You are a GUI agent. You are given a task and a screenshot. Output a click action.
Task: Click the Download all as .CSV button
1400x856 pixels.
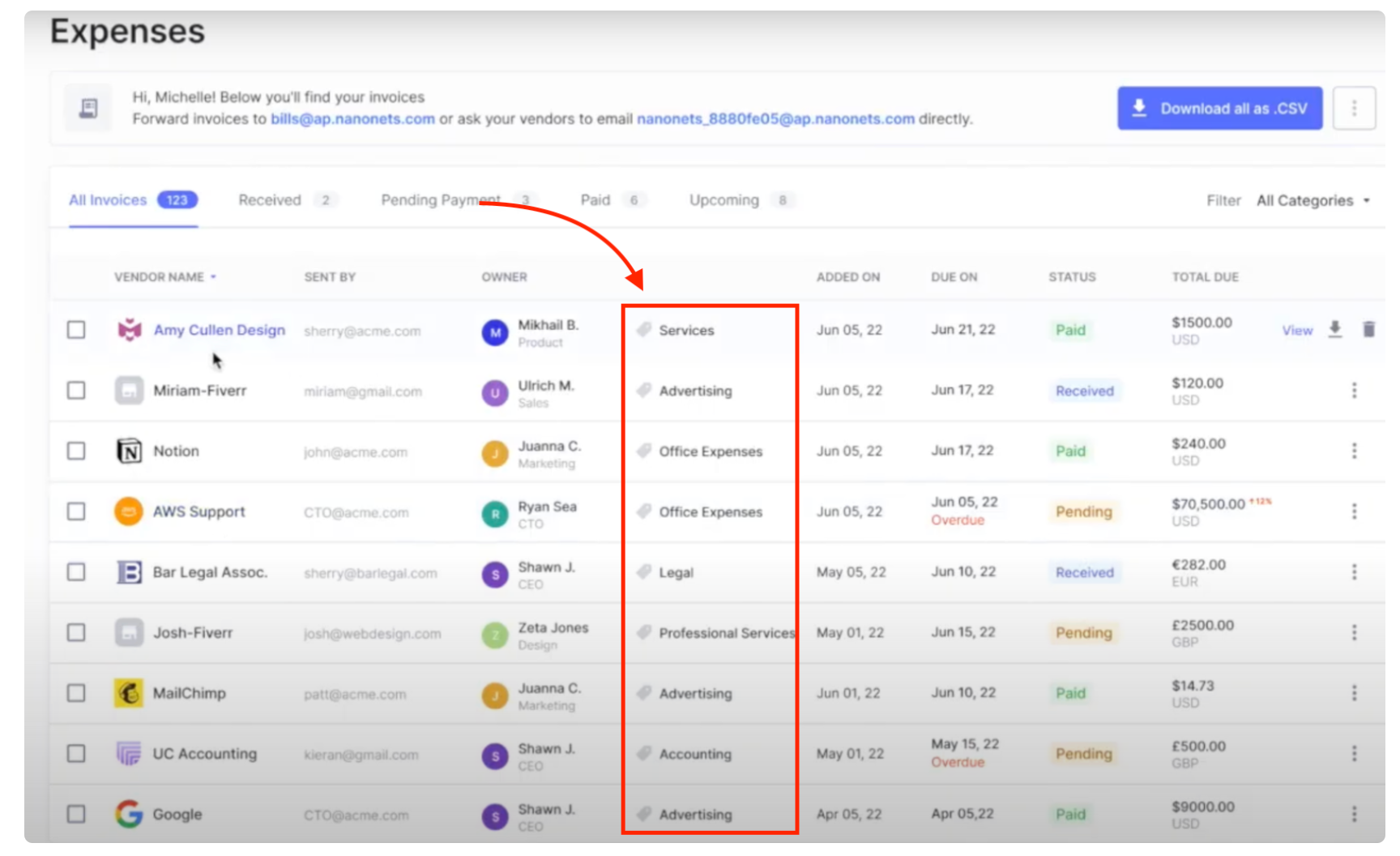pos(1219,108)
